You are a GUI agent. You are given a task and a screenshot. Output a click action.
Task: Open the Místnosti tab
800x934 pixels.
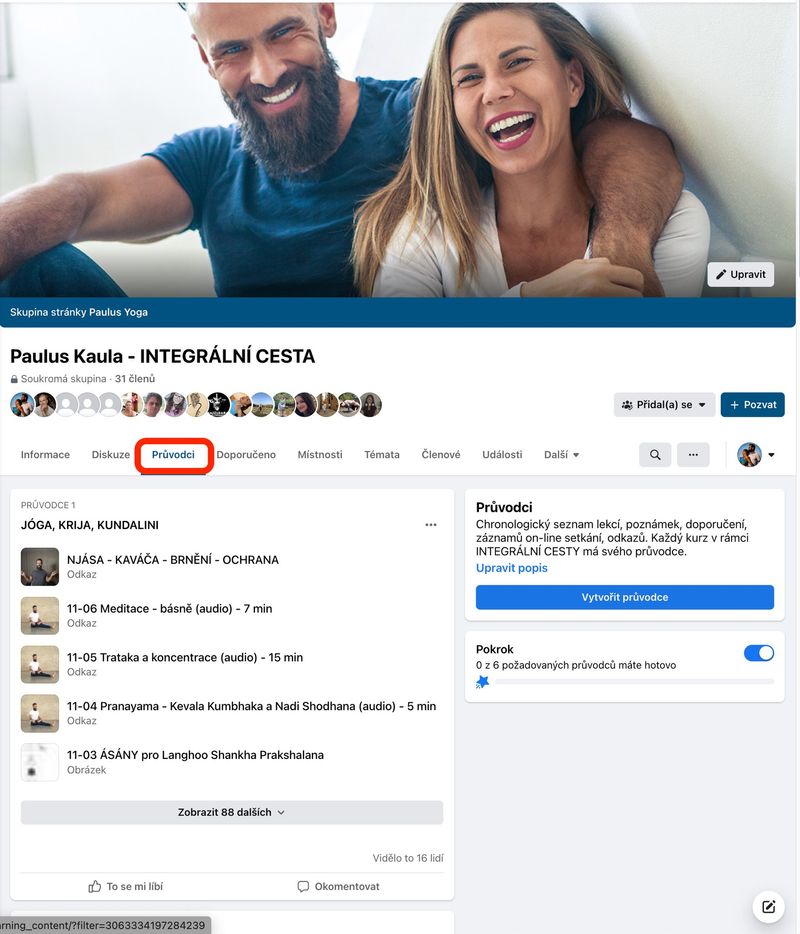[x=320, y=454]
